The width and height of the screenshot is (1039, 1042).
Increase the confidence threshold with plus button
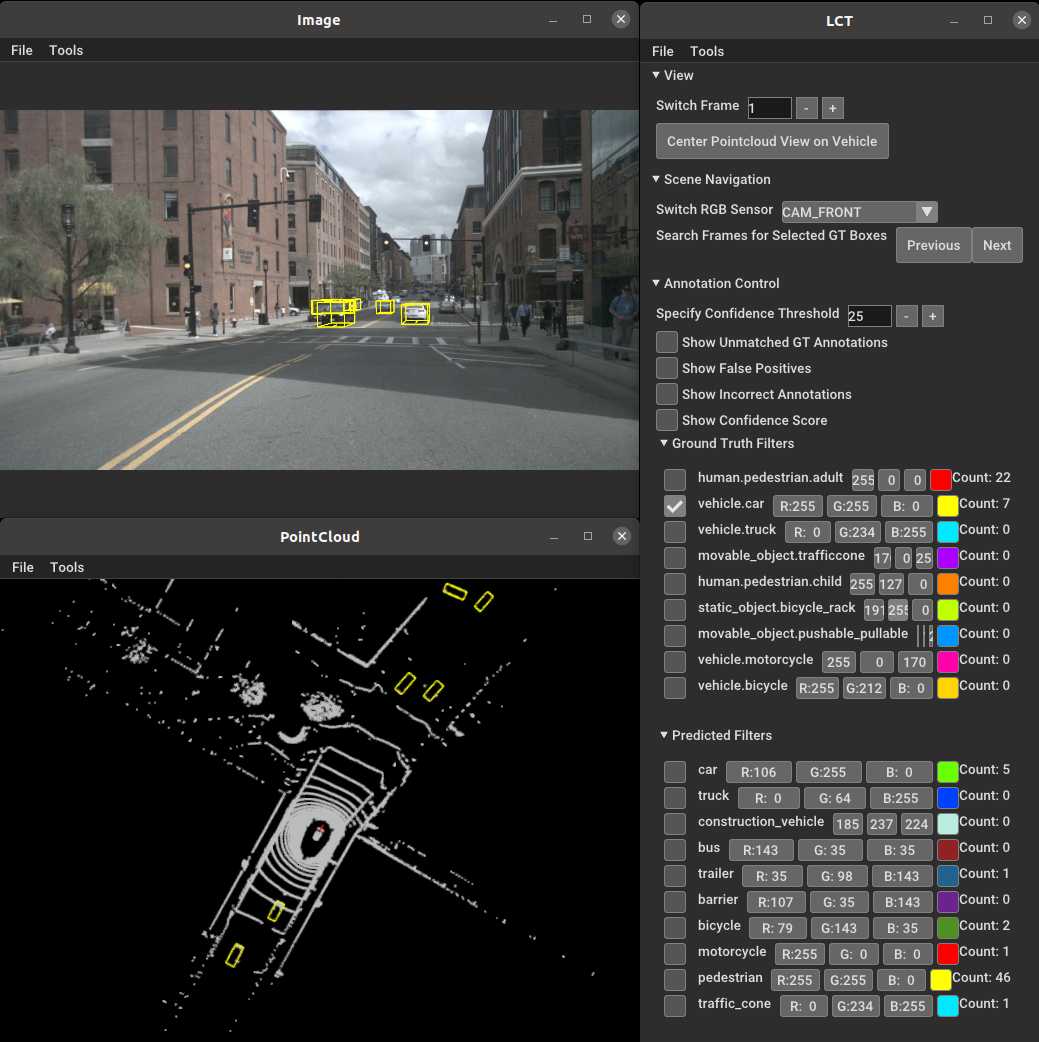[932, 316]
